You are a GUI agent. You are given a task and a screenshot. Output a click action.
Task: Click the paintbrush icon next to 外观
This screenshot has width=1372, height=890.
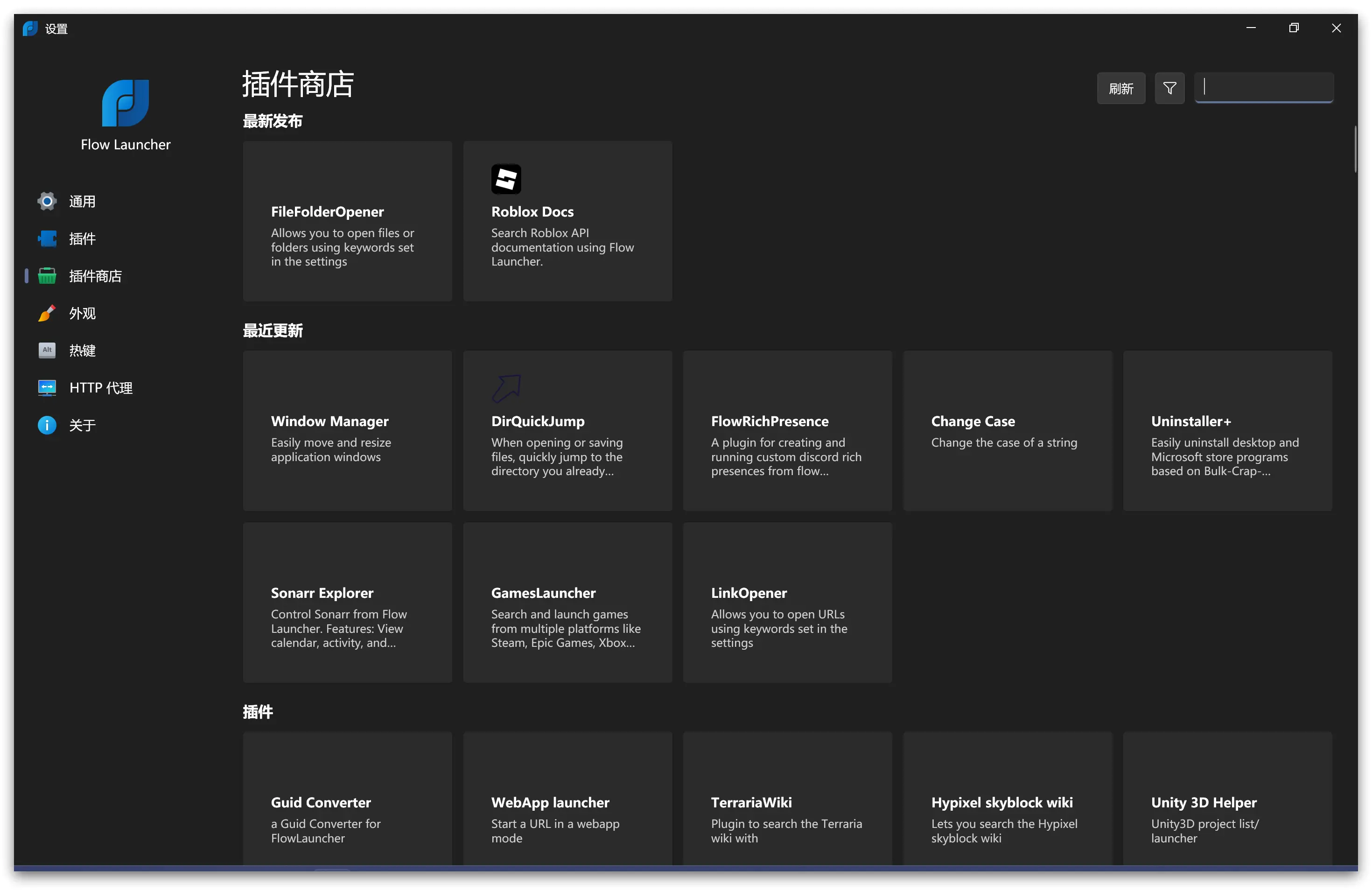[47, 313]
